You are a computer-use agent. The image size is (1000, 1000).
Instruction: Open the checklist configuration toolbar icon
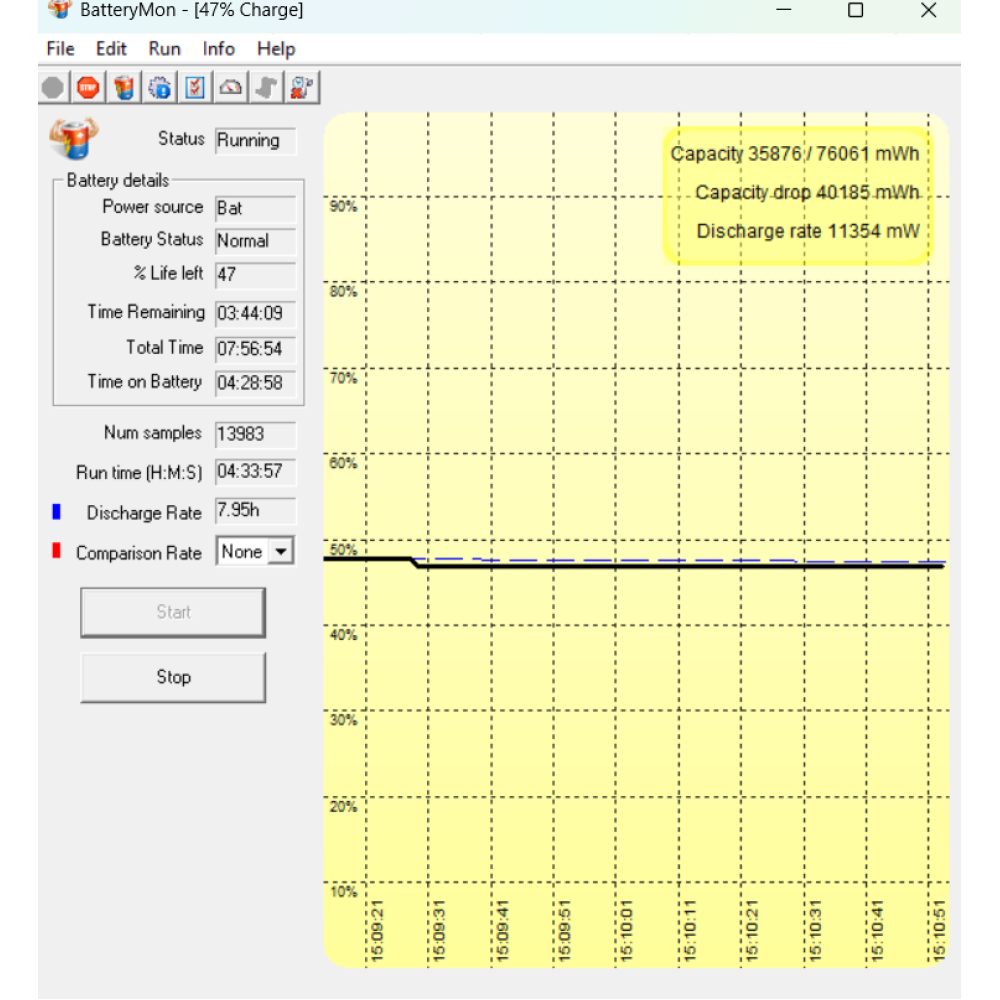pyautogui.click(x=195, y=87)
